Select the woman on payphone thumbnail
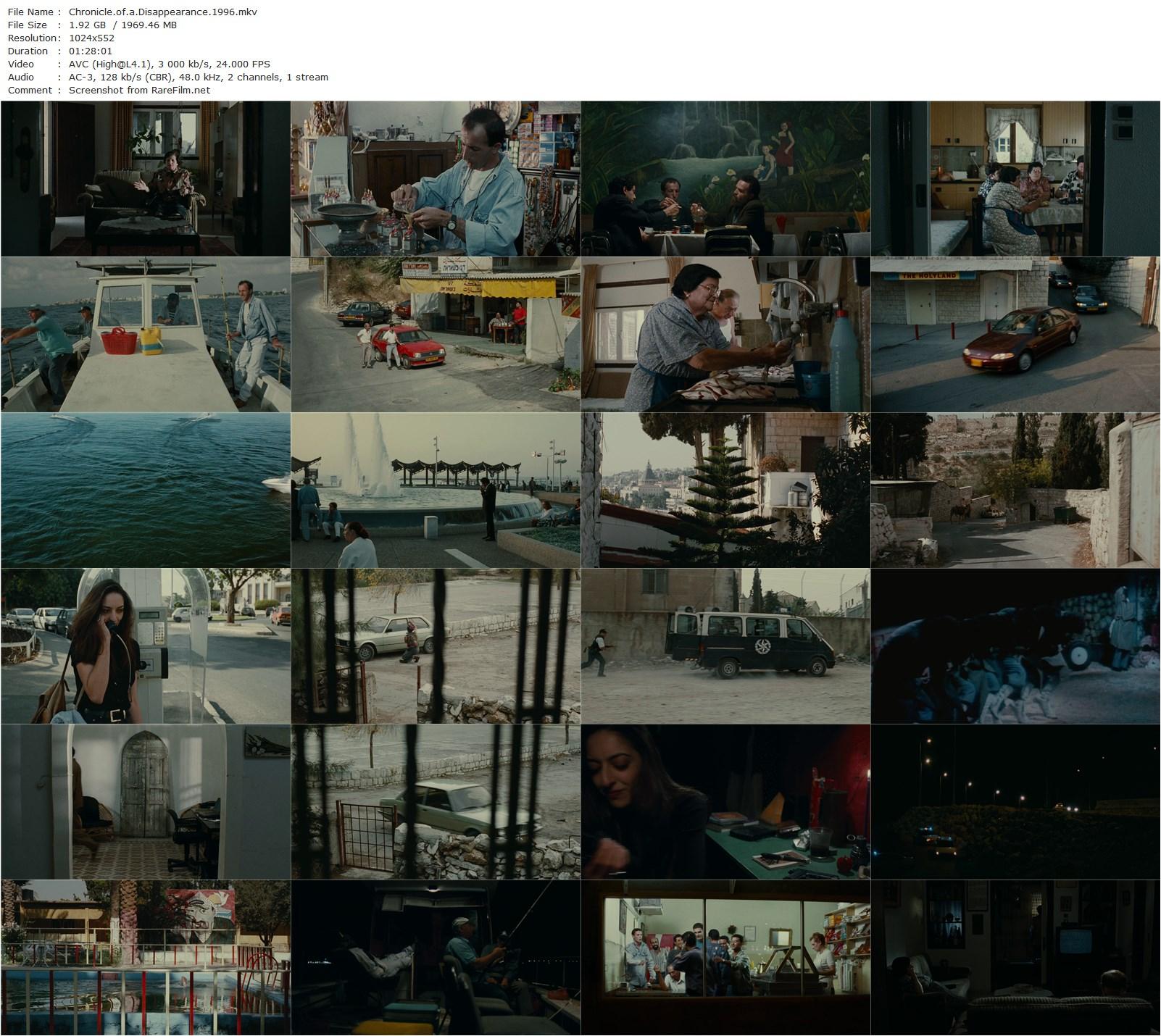Viewport: 1161px width, 1036px height. (x=146, y=646)
